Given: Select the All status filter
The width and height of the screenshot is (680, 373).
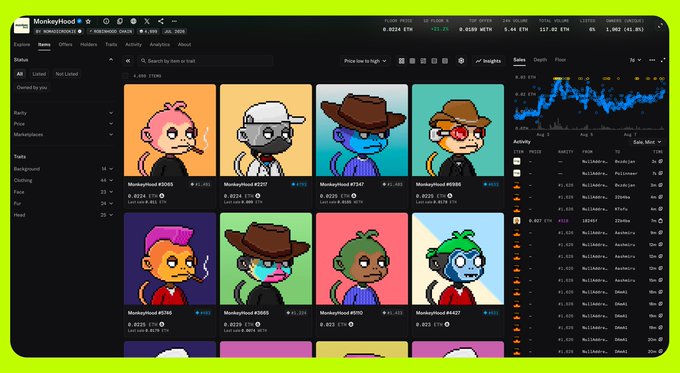Looking at the screenshot, I should [x=20, y=74].
